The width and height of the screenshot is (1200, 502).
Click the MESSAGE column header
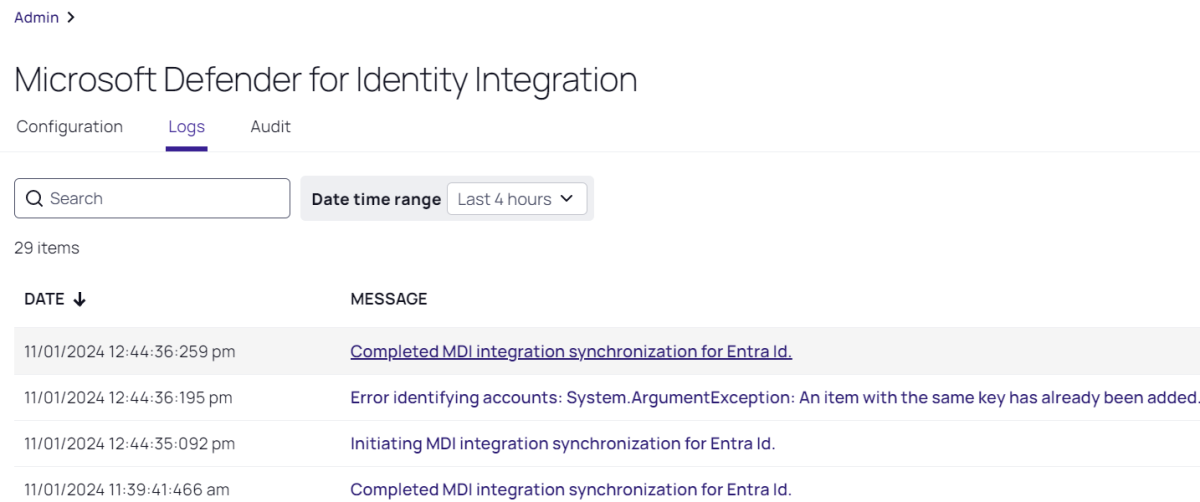[x=388, y=299]
